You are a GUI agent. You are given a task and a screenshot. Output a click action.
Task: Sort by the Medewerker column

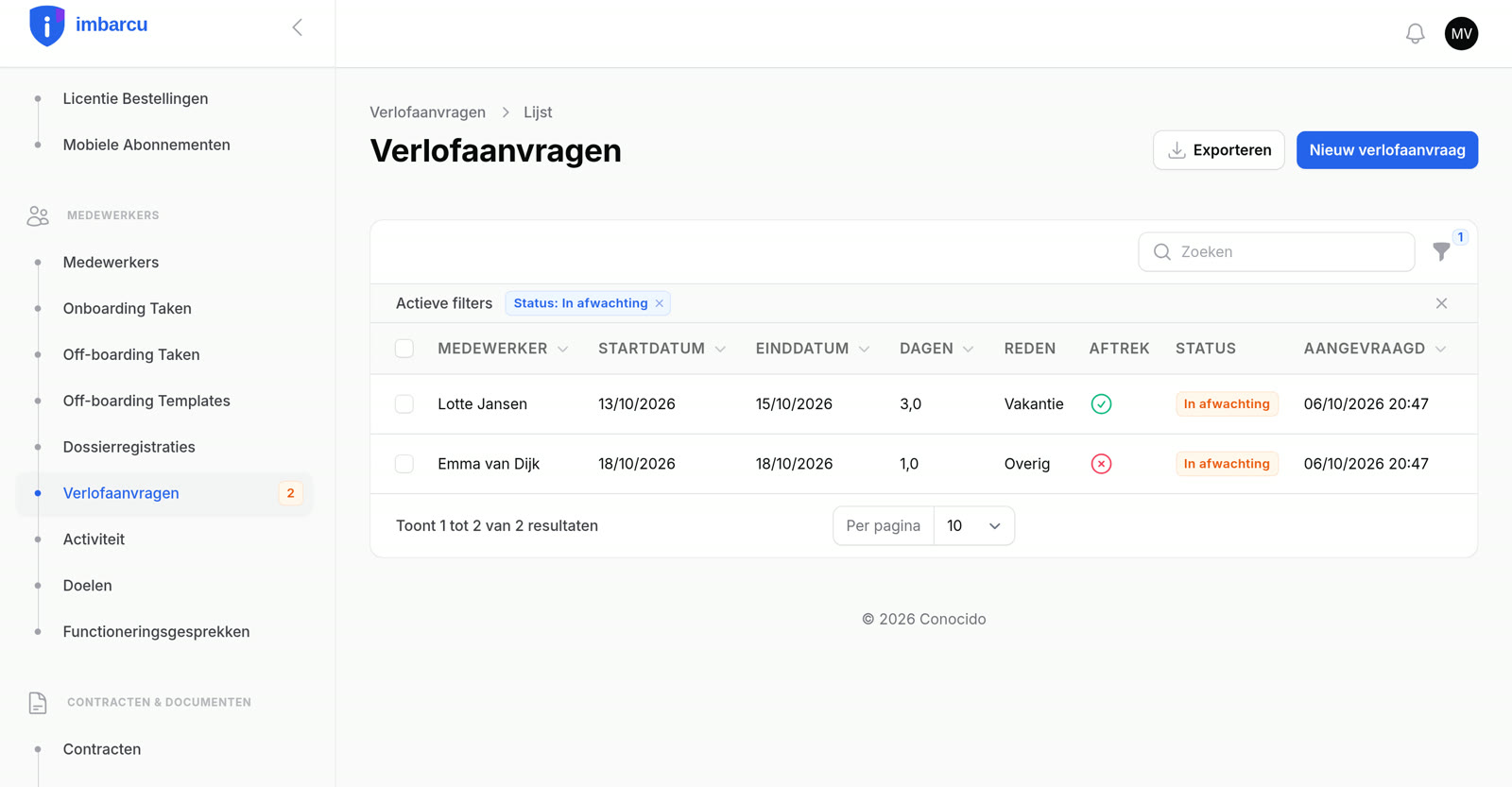503,349
